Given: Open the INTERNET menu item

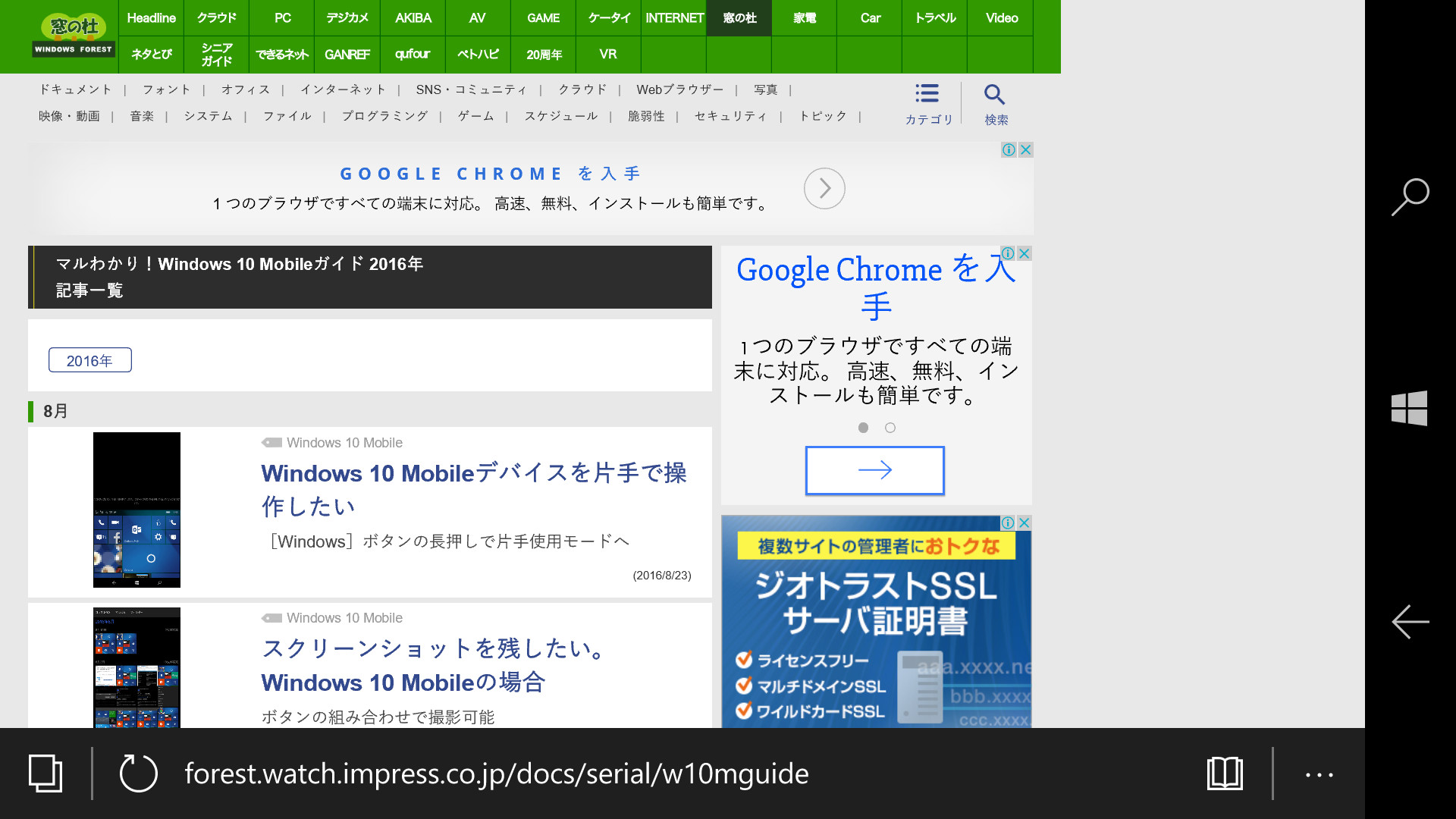Looking at the screenshot, I should pos(673,18).
